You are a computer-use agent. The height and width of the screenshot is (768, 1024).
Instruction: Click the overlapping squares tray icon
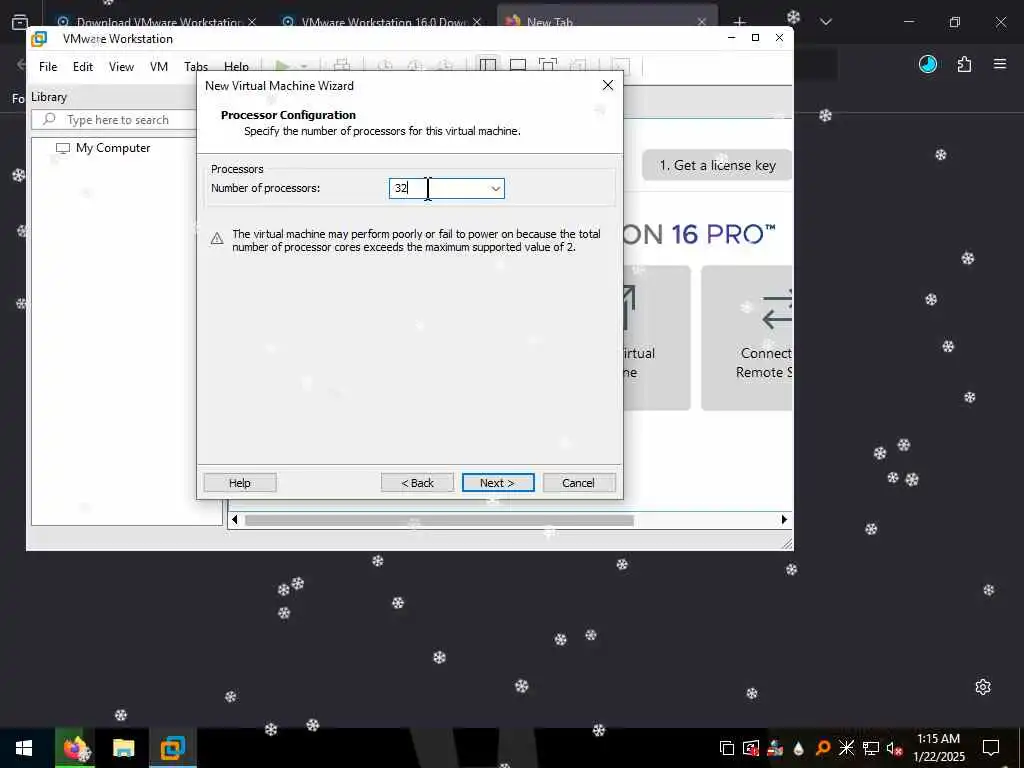click(x=726, y=748)
